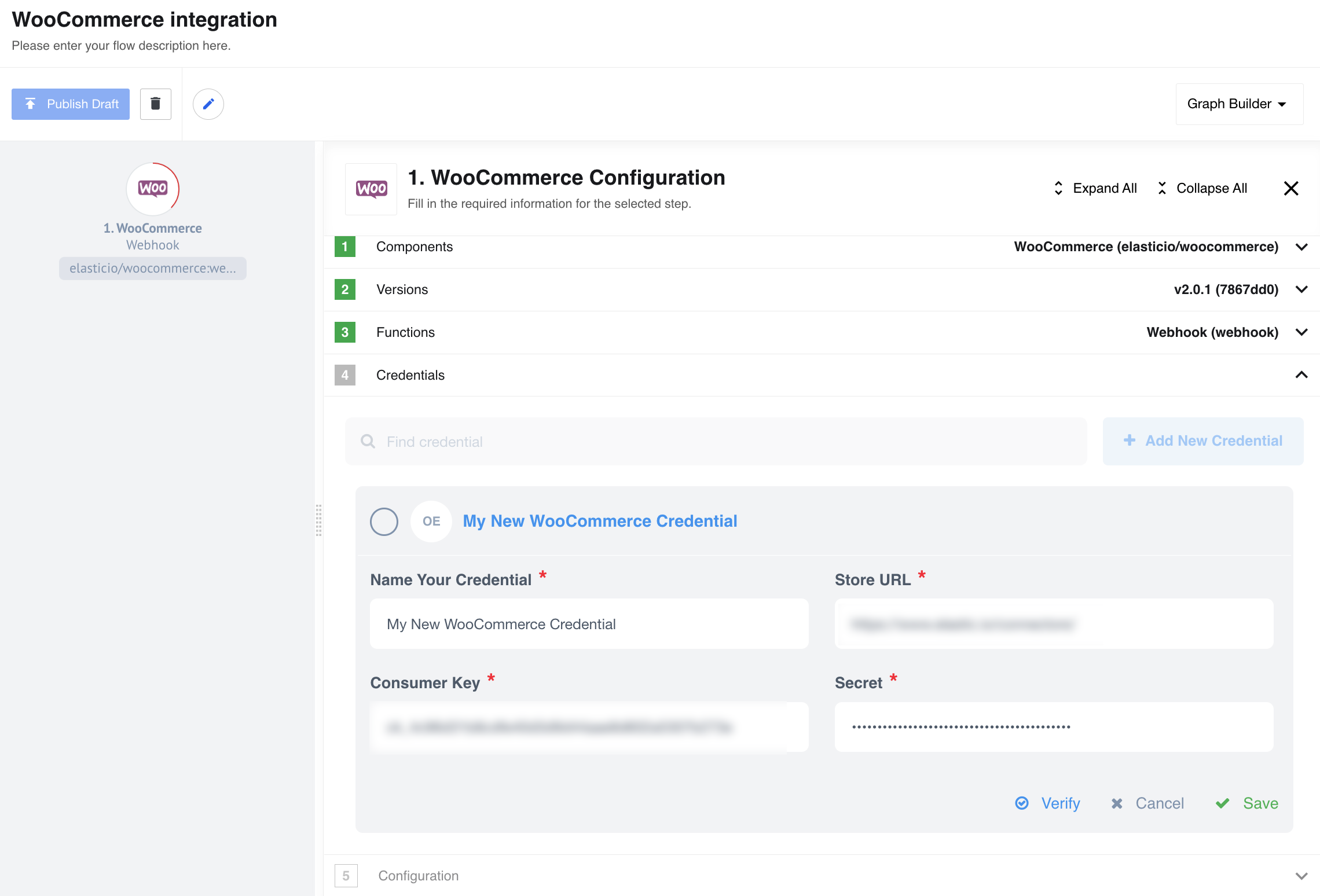Open the Versions step row
The image size is (1320, 896).
click(x=822, y=289)
